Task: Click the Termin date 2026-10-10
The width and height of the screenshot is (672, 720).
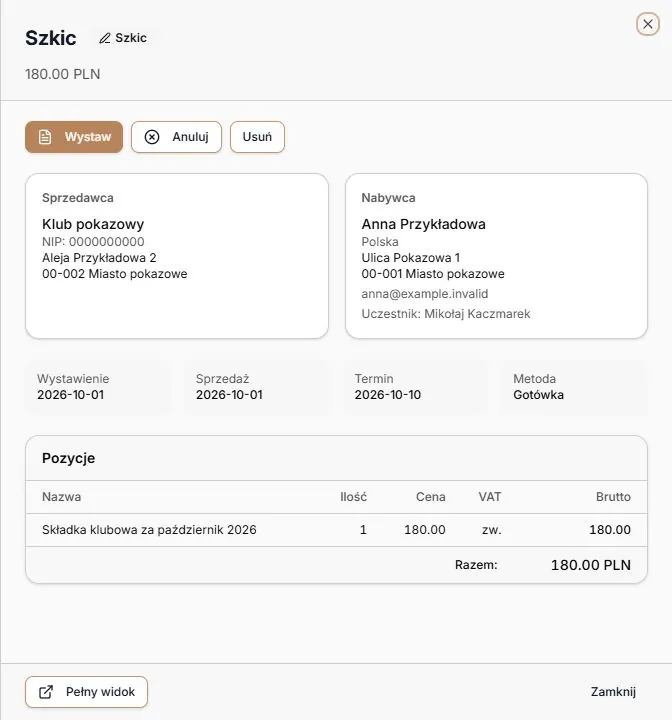Action: point(388,395)
